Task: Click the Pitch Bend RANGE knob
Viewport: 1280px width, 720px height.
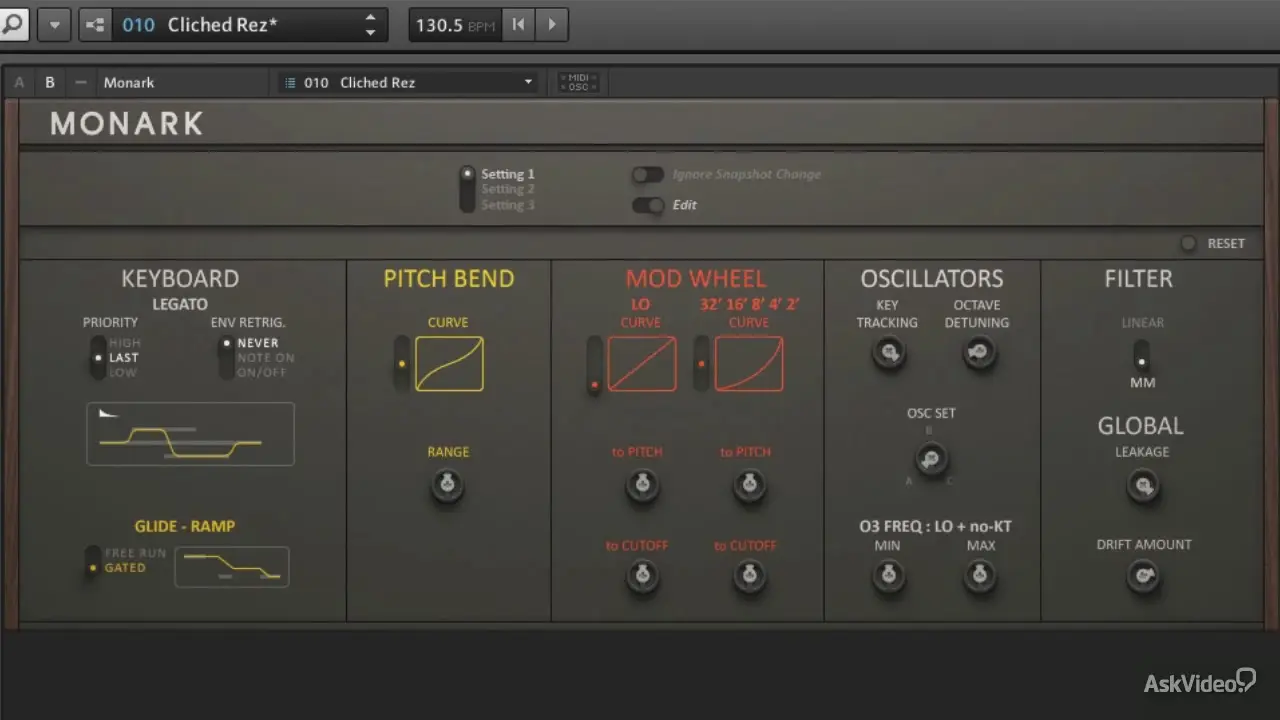Action: (447, 487)
